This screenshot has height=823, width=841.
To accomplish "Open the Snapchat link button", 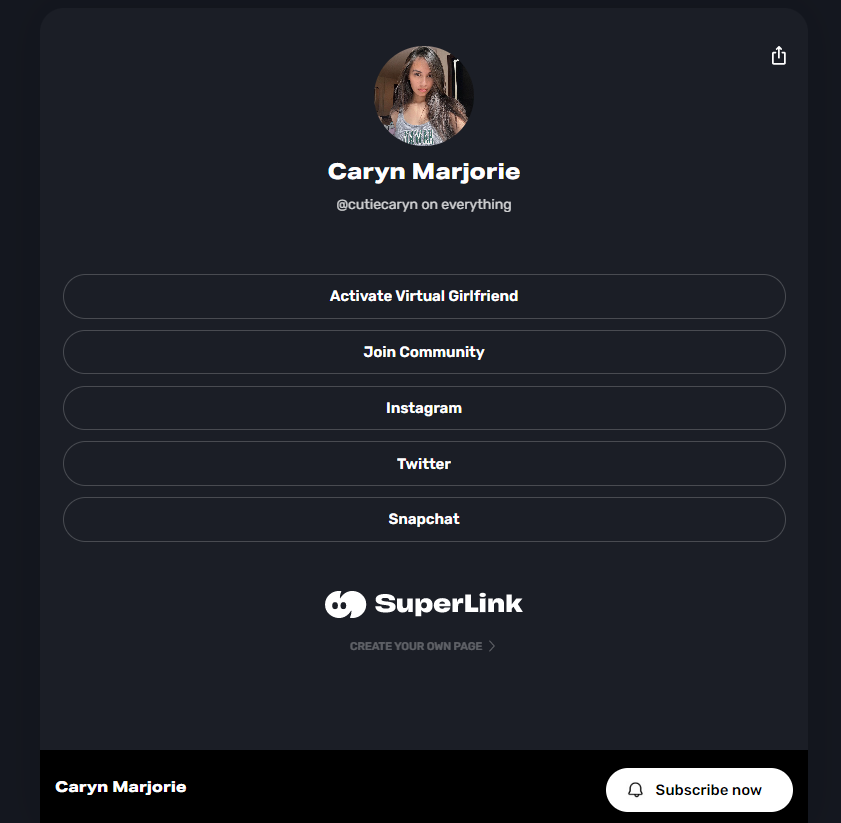I will (424, 519).
